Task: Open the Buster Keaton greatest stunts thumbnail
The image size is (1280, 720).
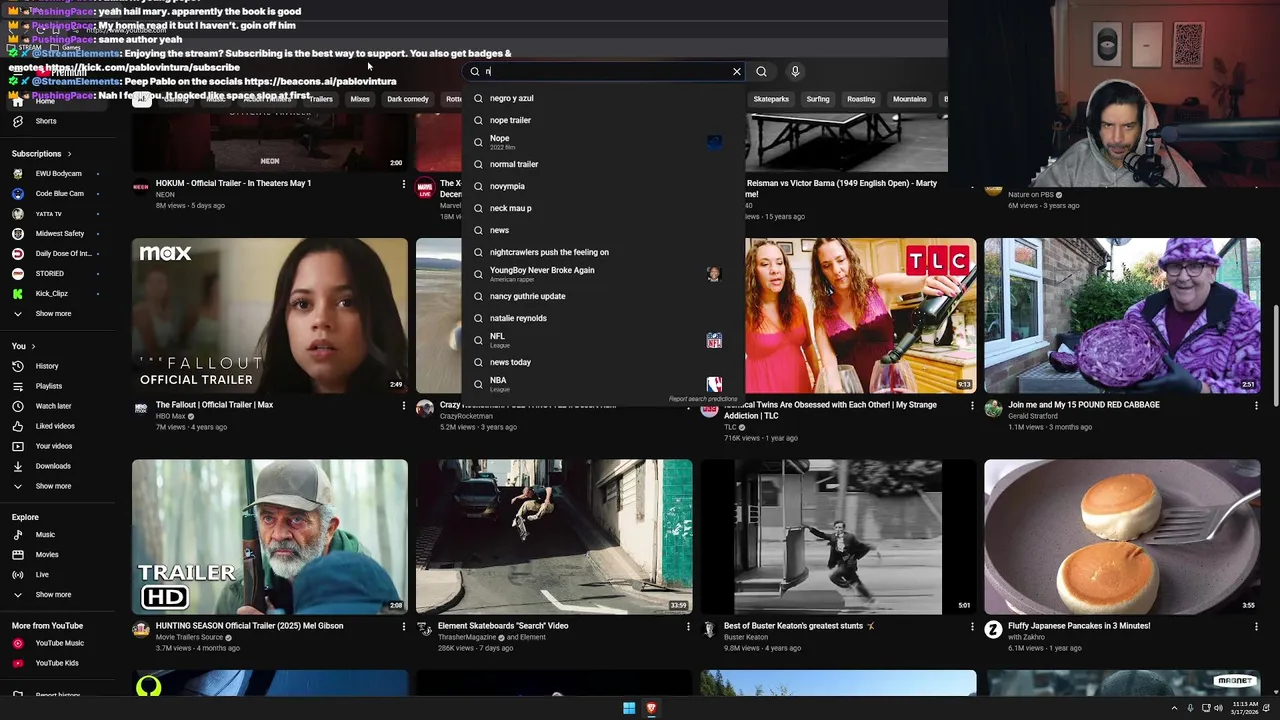Action: [x=838, y=537]
